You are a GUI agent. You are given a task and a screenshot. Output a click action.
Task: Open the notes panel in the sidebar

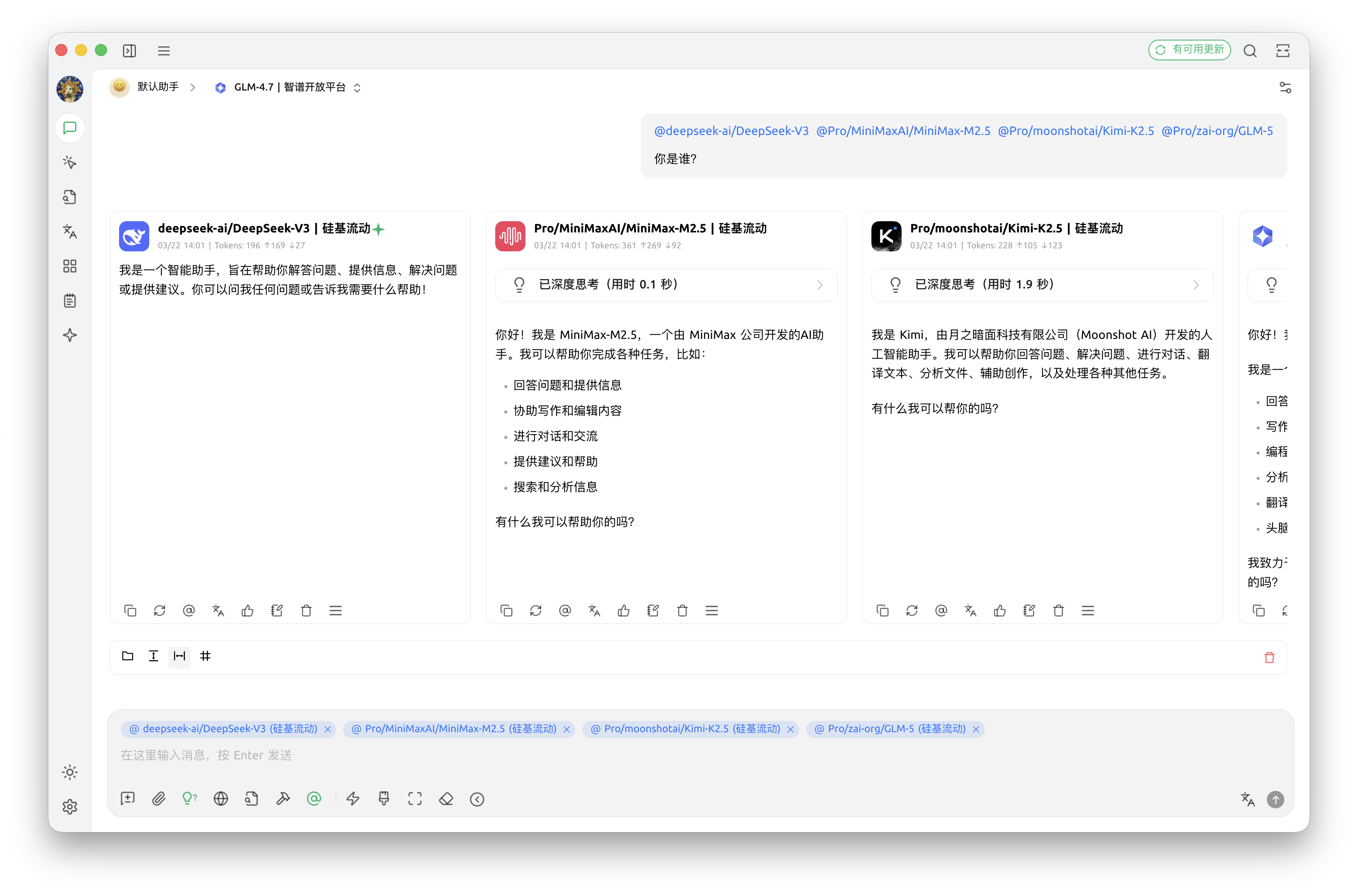pos(70,301)
